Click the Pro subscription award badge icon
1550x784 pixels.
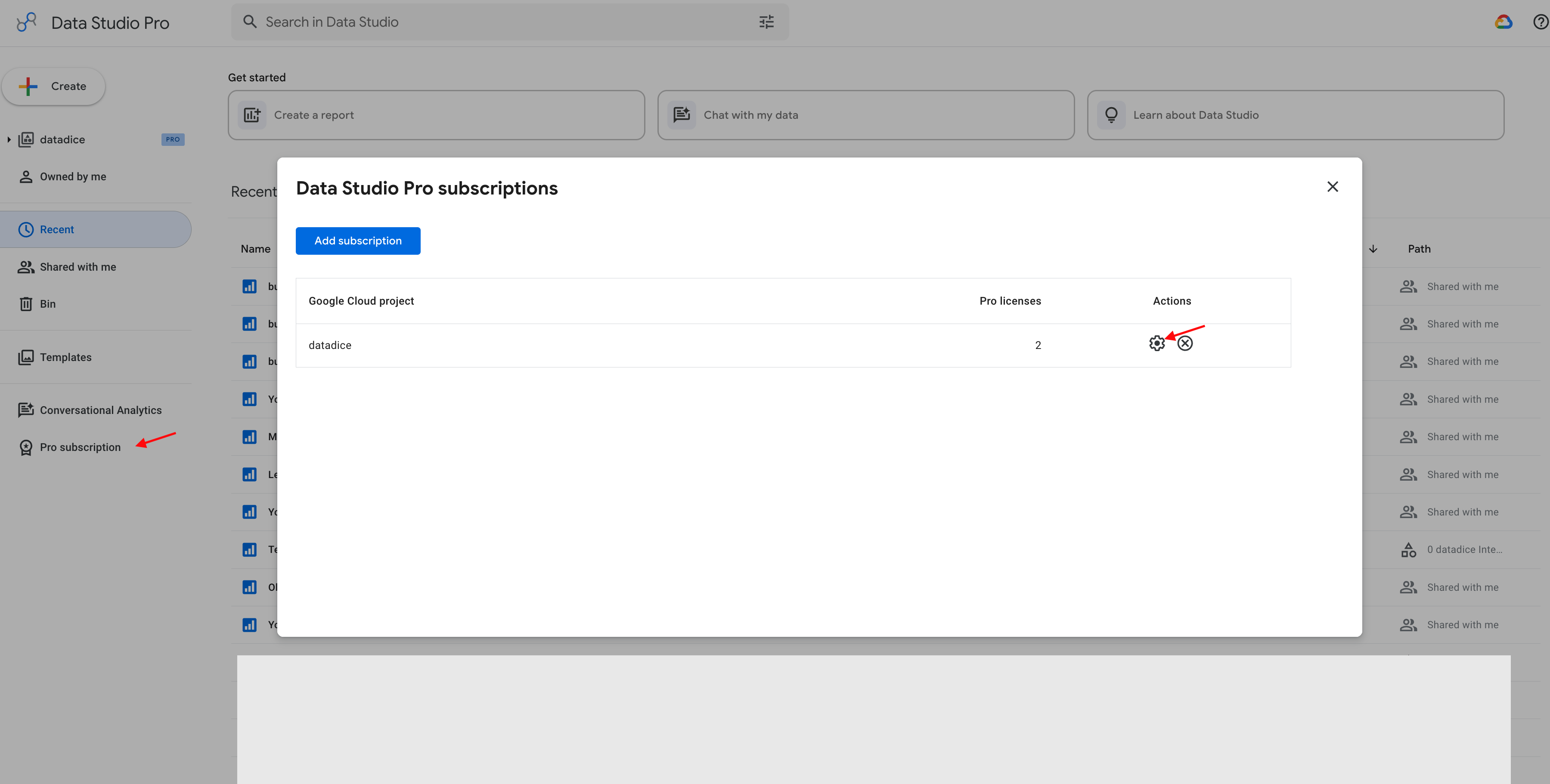(x=26, y=448)
